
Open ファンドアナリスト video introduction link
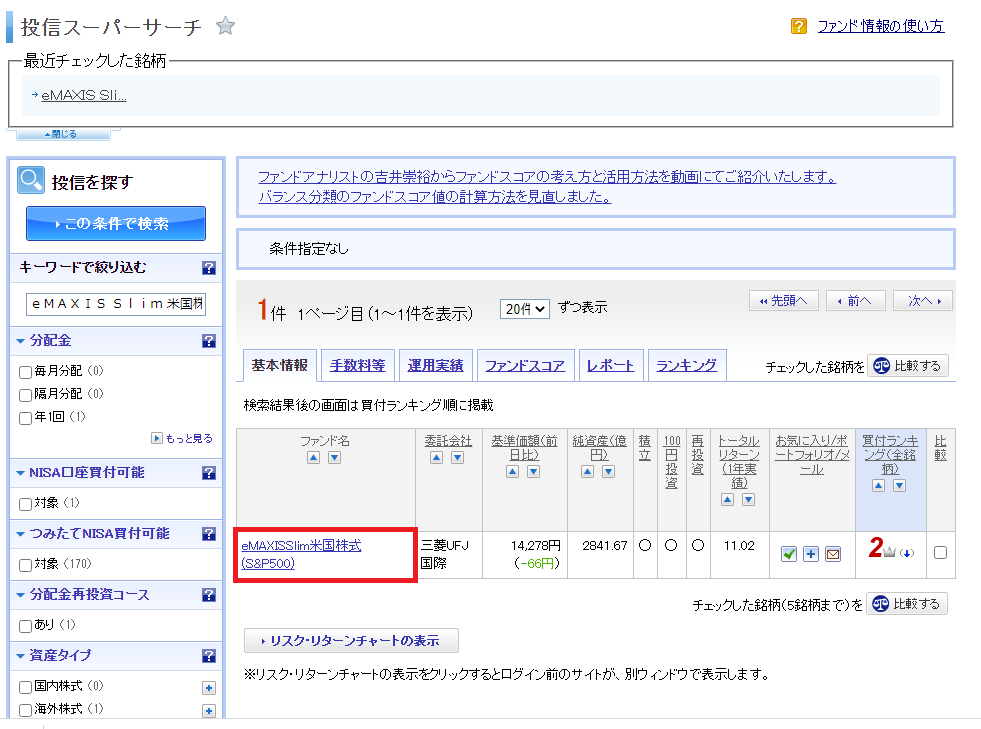(547, 177)
